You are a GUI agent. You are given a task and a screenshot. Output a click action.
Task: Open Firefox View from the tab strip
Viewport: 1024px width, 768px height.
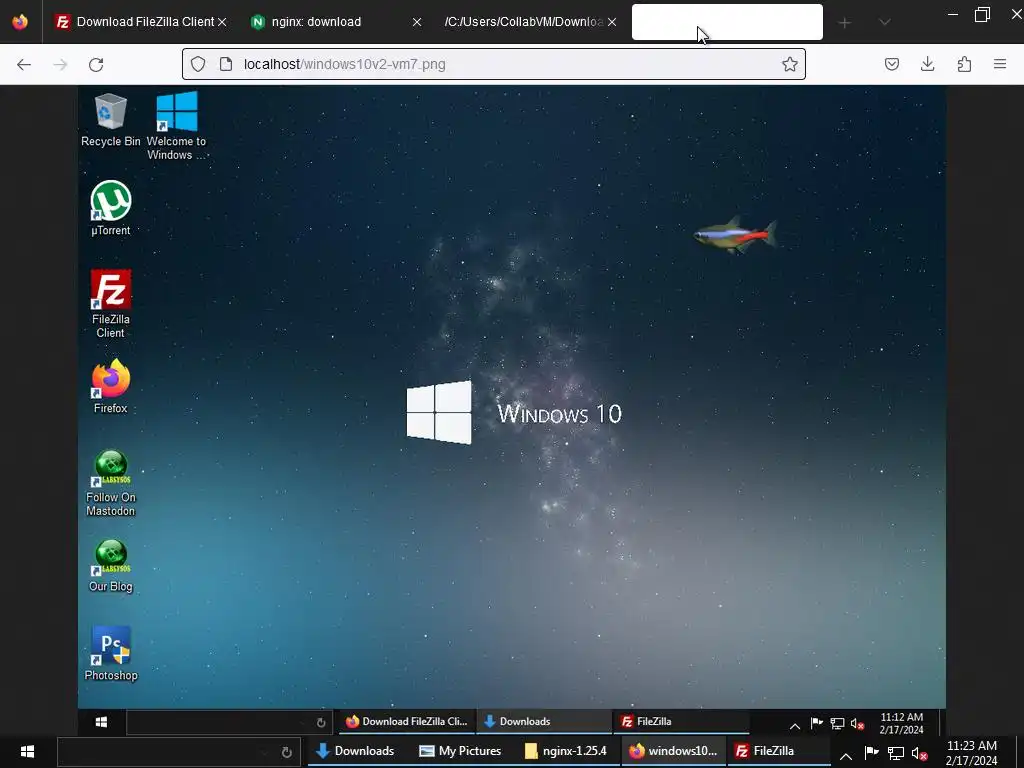click(20, 22)
